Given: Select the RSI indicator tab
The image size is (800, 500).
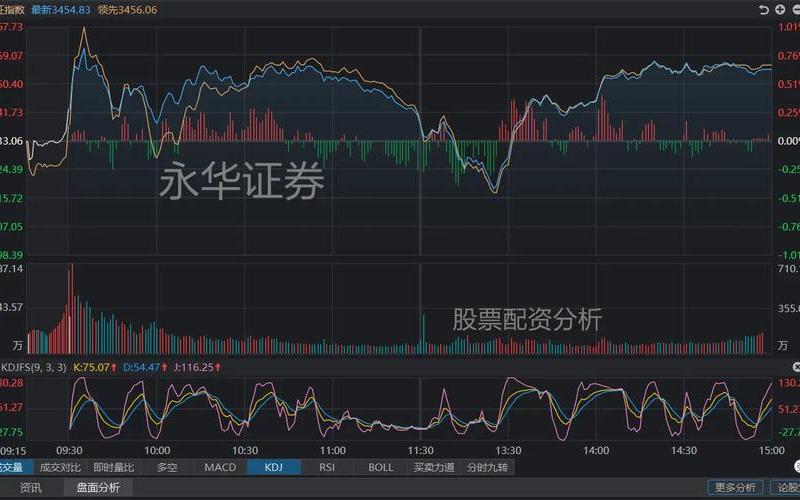Looking at the screenshot, I should 327,467.
